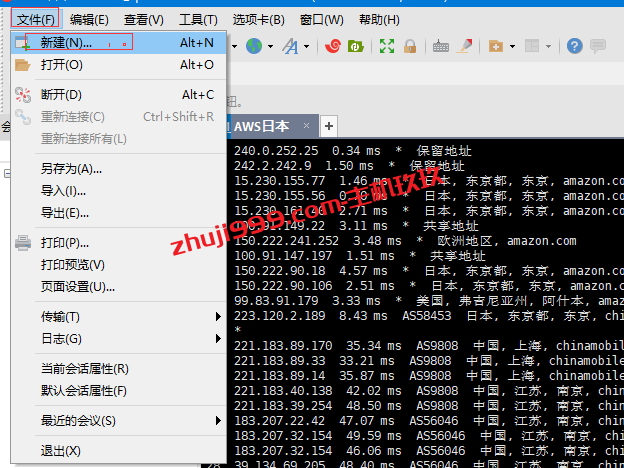The height and width of the screenshot is (468, 624).
Task: Close the AWS日本 tab
Action: coord(306,126)
